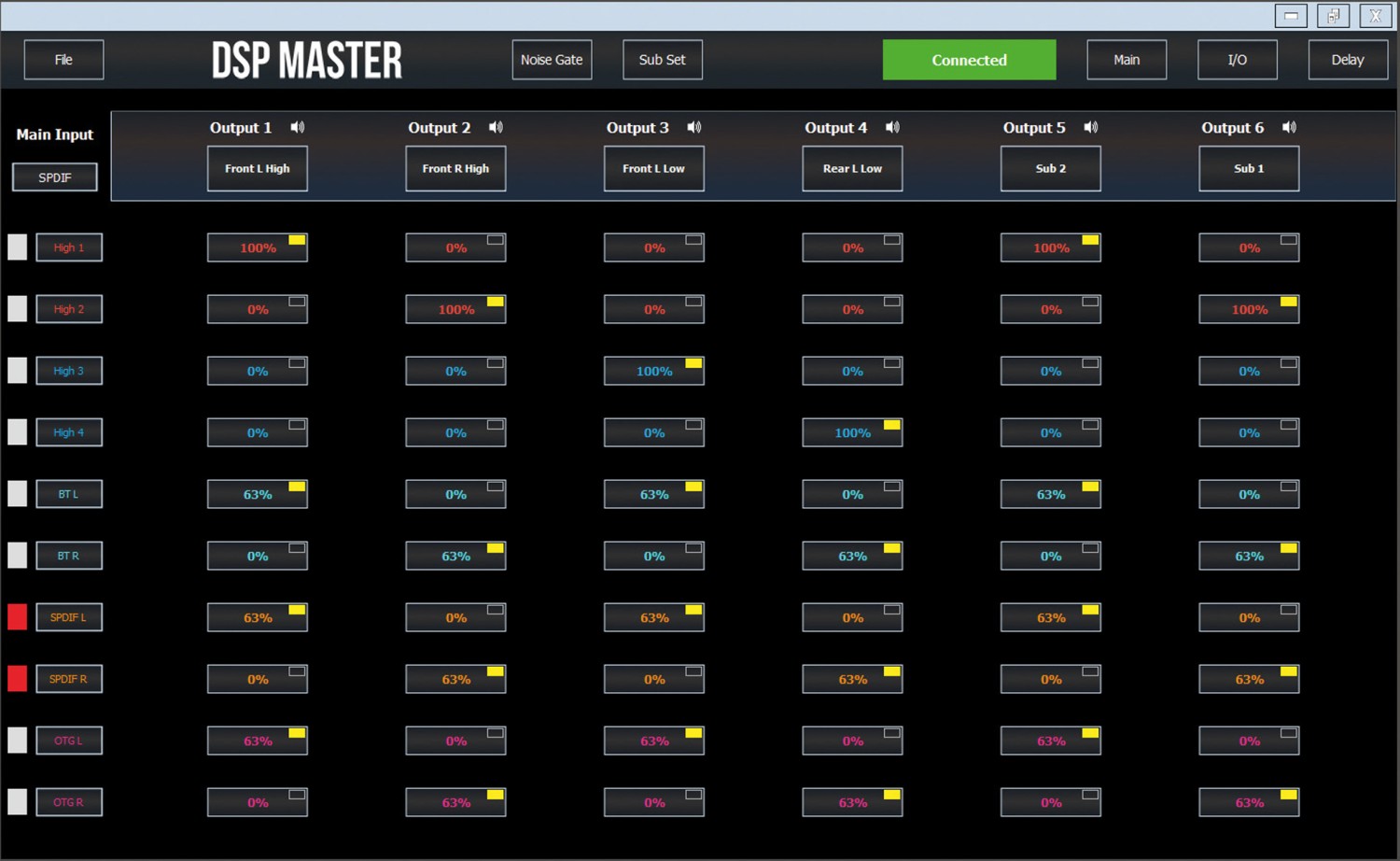Open the SPDIF main input selector
This screenshot has width=1400, height=861.
pyautogui.click(x=55, y=177)
